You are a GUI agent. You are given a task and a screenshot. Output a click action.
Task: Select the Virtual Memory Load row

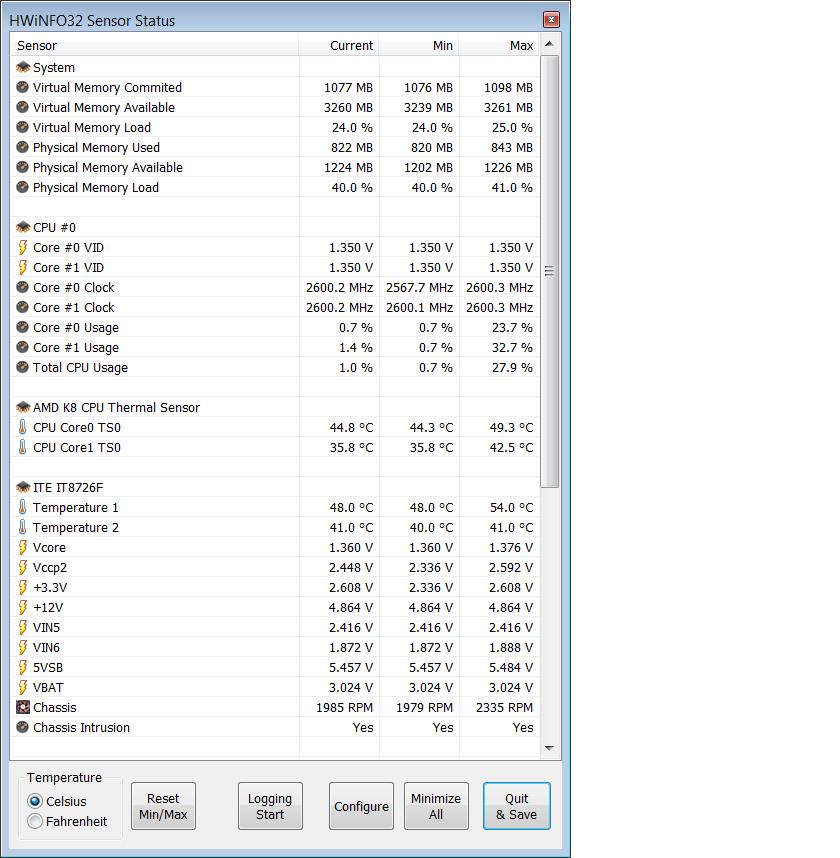coord(275,127)
